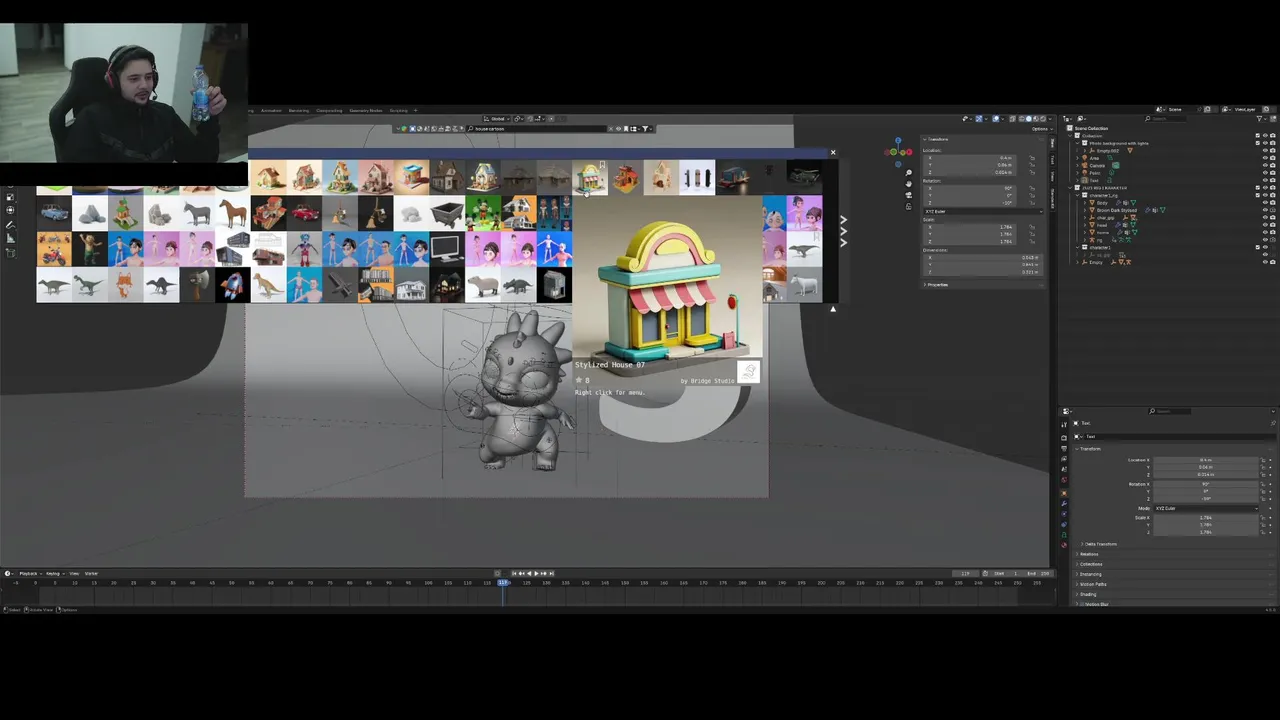1280x720 pixels.
Task: Close the asset browser popup with X
Action: pos(832,153)
